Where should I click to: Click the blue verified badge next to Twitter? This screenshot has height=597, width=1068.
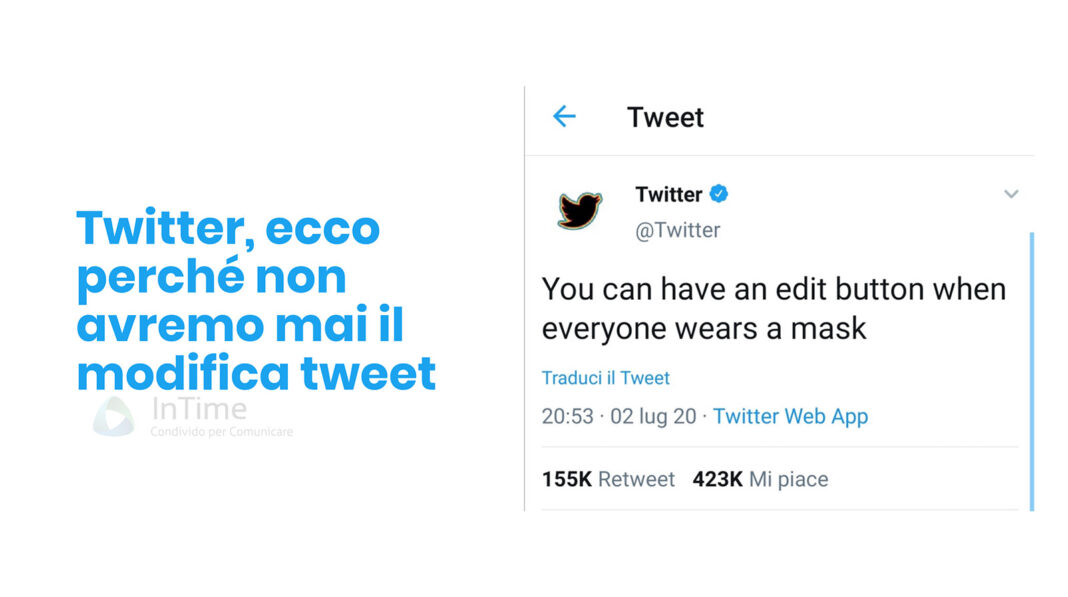[x=720, y=194]
